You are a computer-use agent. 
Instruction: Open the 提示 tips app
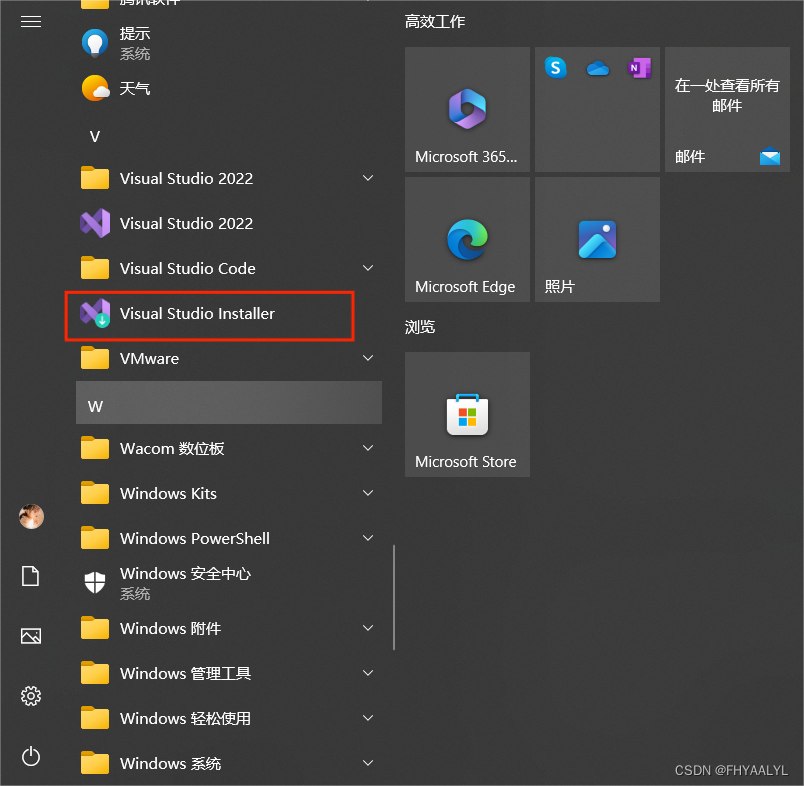coord(229,43)
